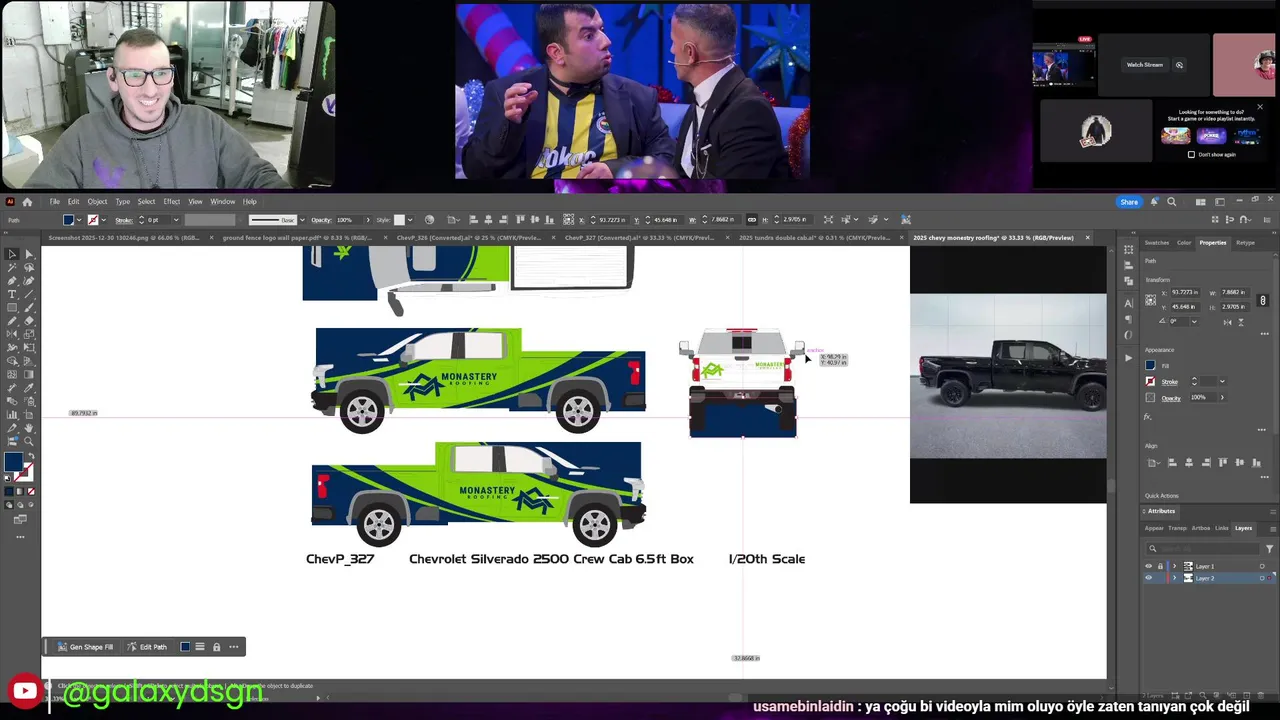
Task: Toggle Layer 1 visibility eye
Action: point(1148,566)
